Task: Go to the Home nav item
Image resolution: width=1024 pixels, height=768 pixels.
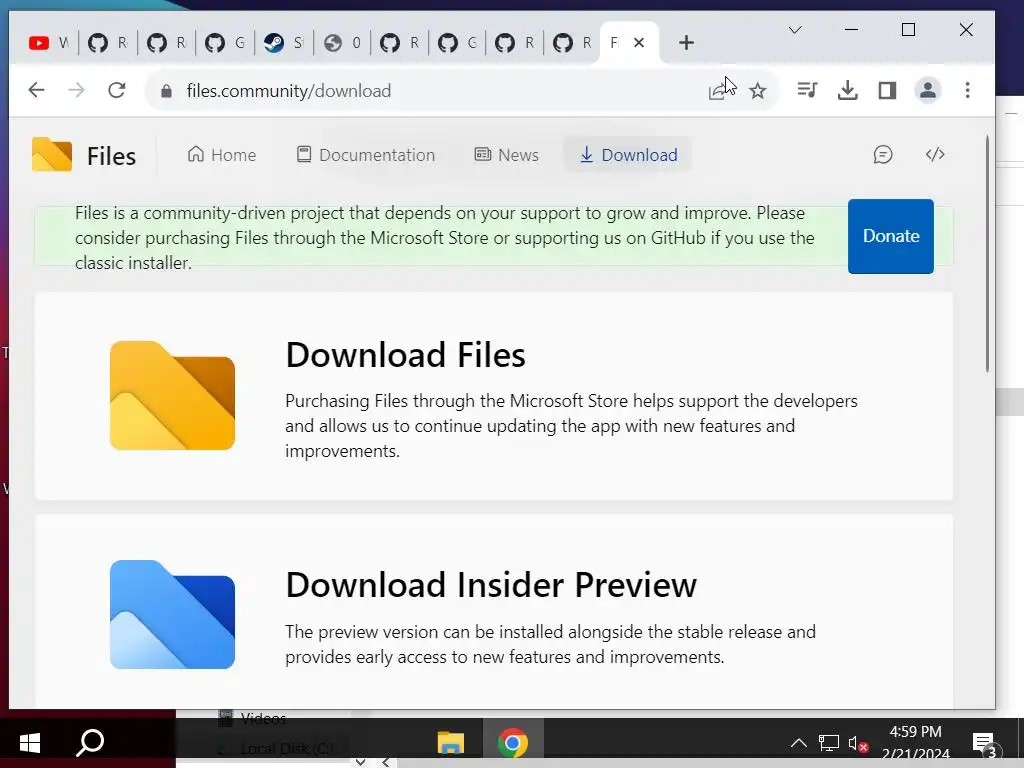Action: (x=221, y=155)
